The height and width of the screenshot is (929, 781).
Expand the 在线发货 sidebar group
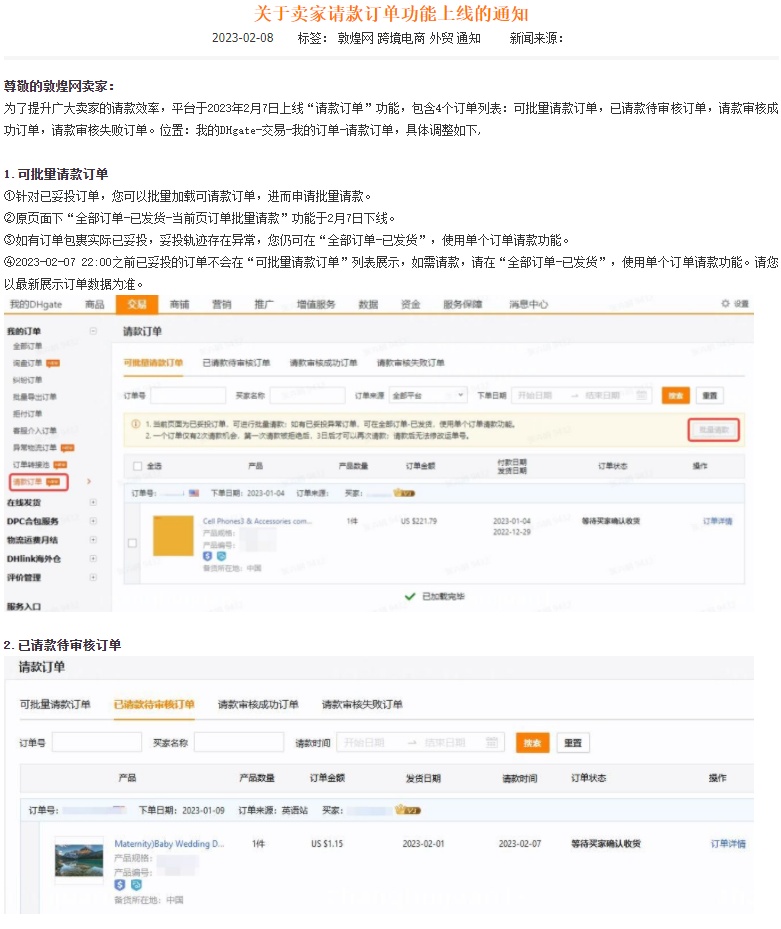pyautogui.click(x=93, y=502)
